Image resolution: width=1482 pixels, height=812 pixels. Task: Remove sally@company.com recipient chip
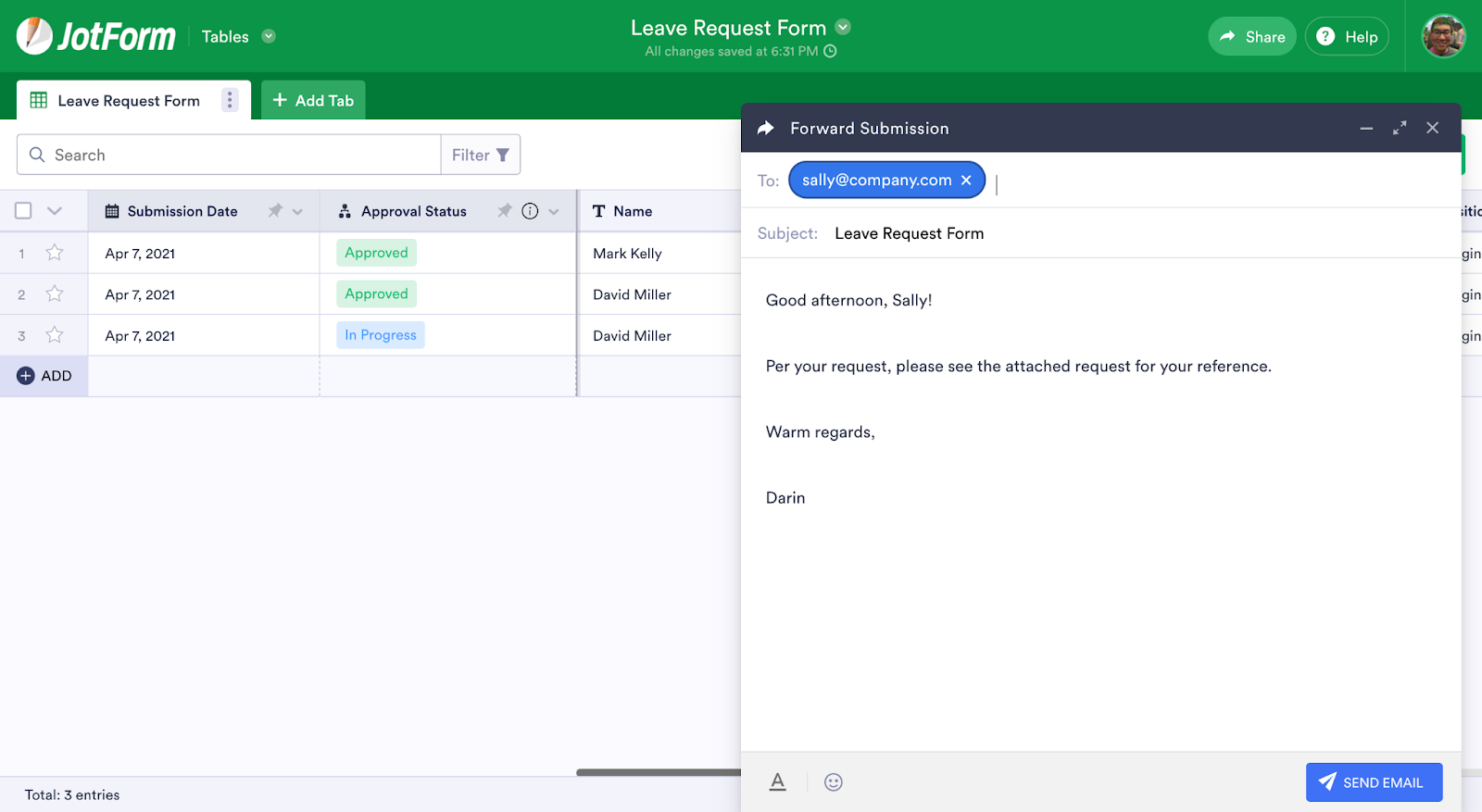966,180
